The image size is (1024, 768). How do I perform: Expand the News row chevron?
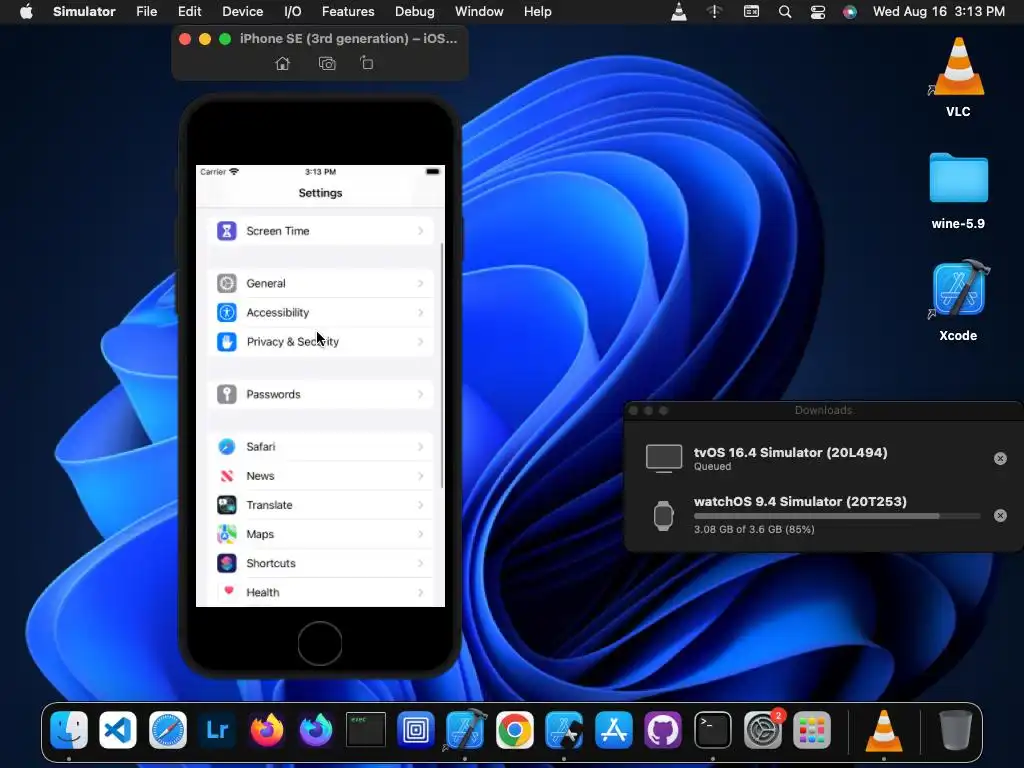(421, 475)
